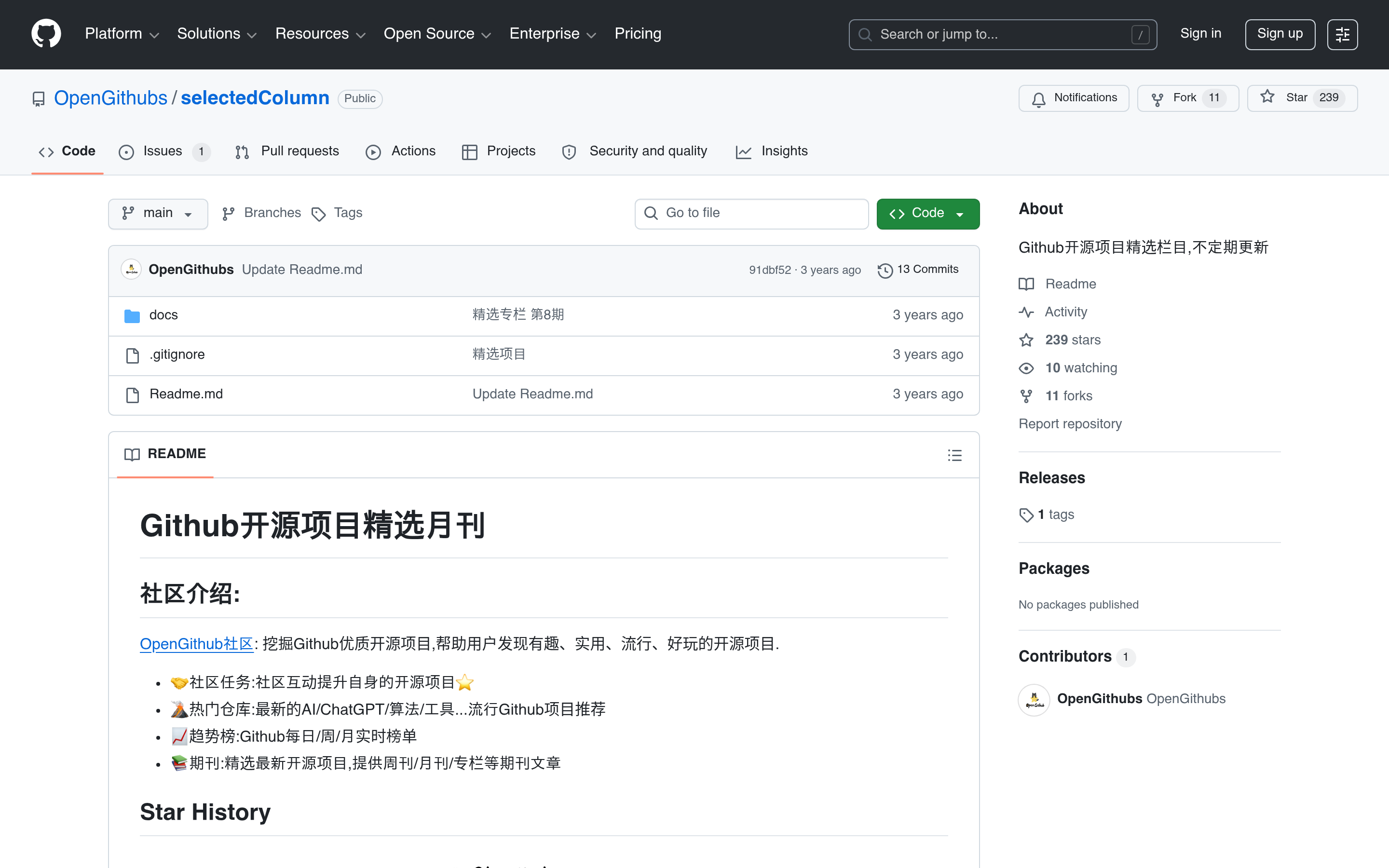
Task: Expand the Enterprise menu
Action: pos(553,34)
